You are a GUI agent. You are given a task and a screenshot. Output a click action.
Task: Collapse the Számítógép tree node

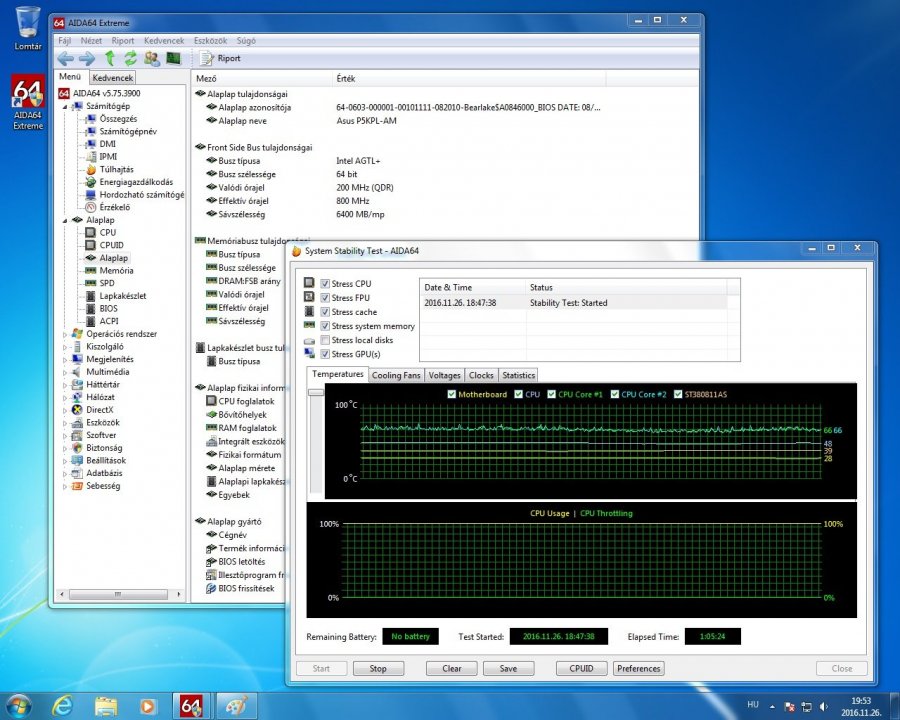66,106
